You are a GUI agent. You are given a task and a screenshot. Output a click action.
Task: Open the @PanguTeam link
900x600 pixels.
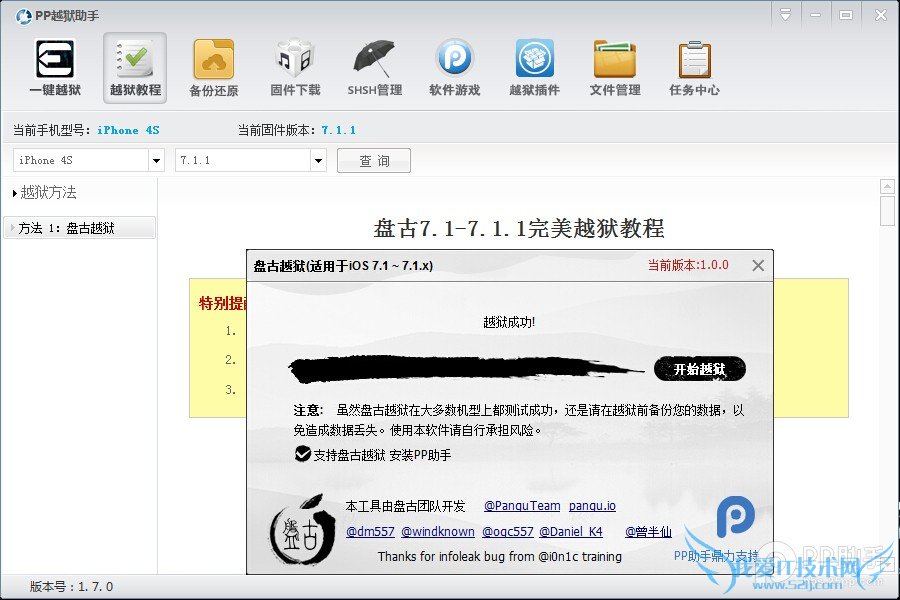(x=521, y=506)
